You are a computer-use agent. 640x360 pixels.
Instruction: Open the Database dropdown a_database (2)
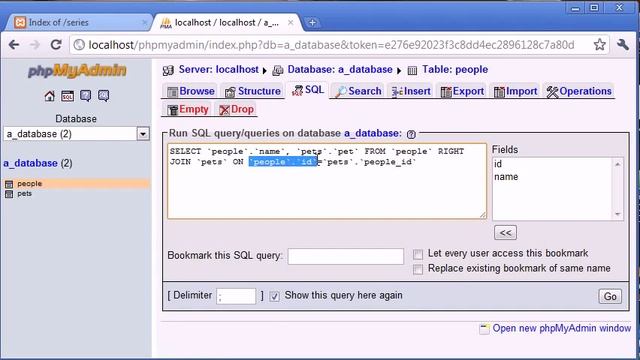[76, 134]
